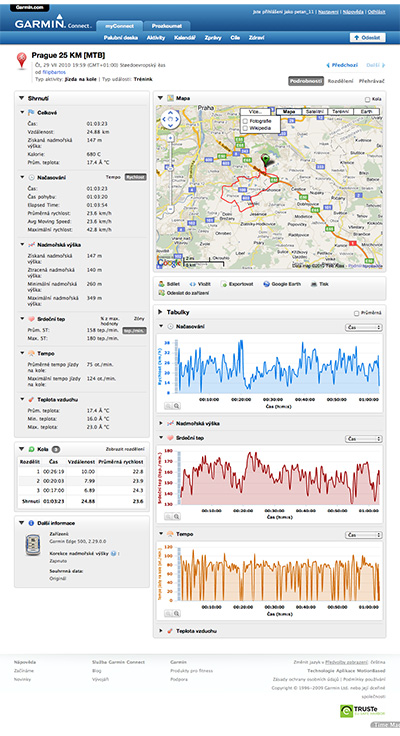Click the flag icon next to Celkově

pyautogui.click(x=31, y=113)
